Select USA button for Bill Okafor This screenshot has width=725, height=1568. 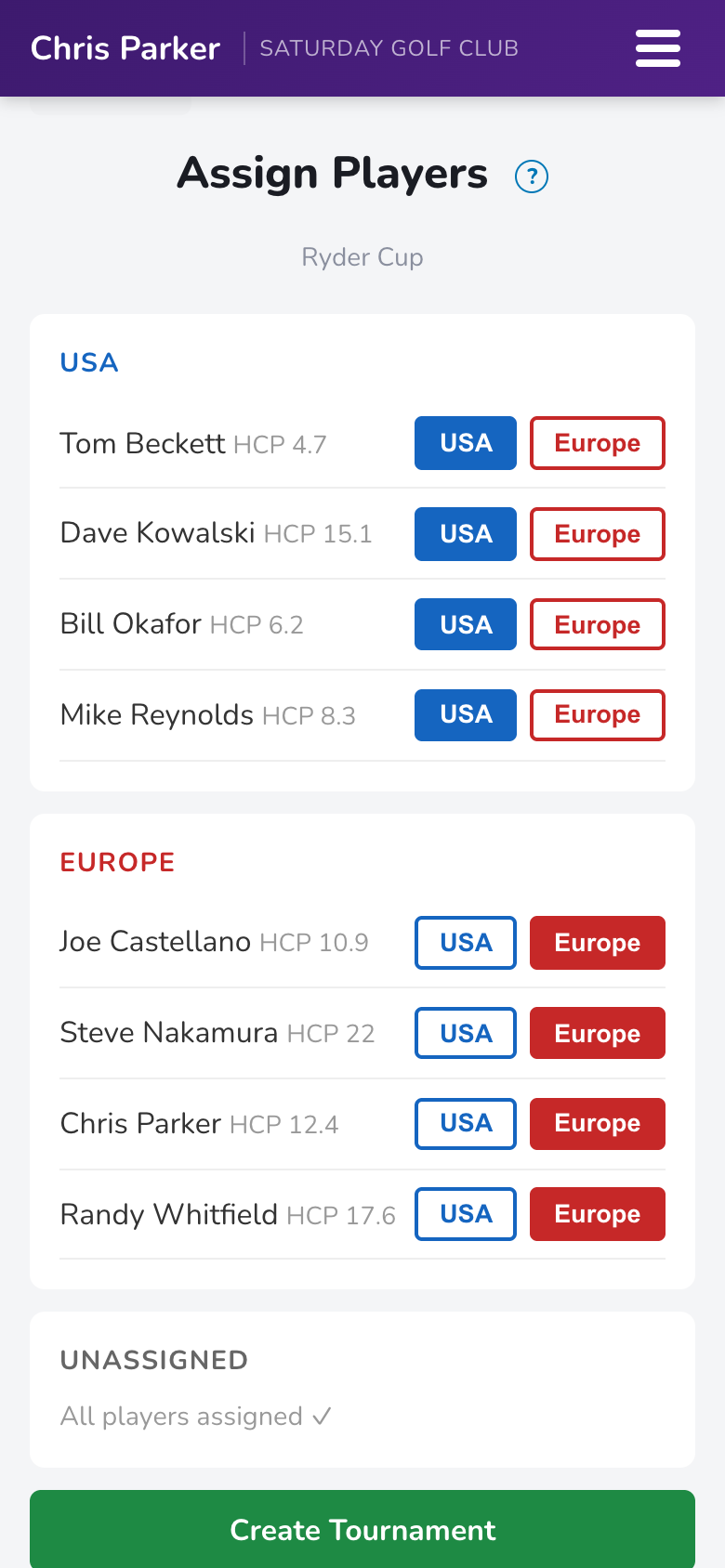(466, 624)
